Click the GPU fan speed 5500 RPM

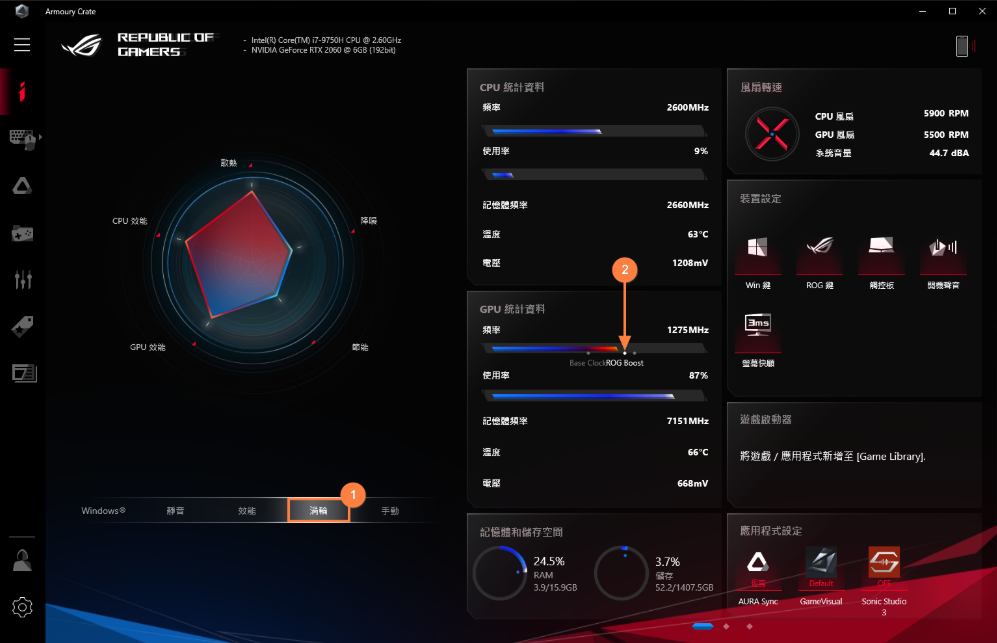click(x=946, y=135)
